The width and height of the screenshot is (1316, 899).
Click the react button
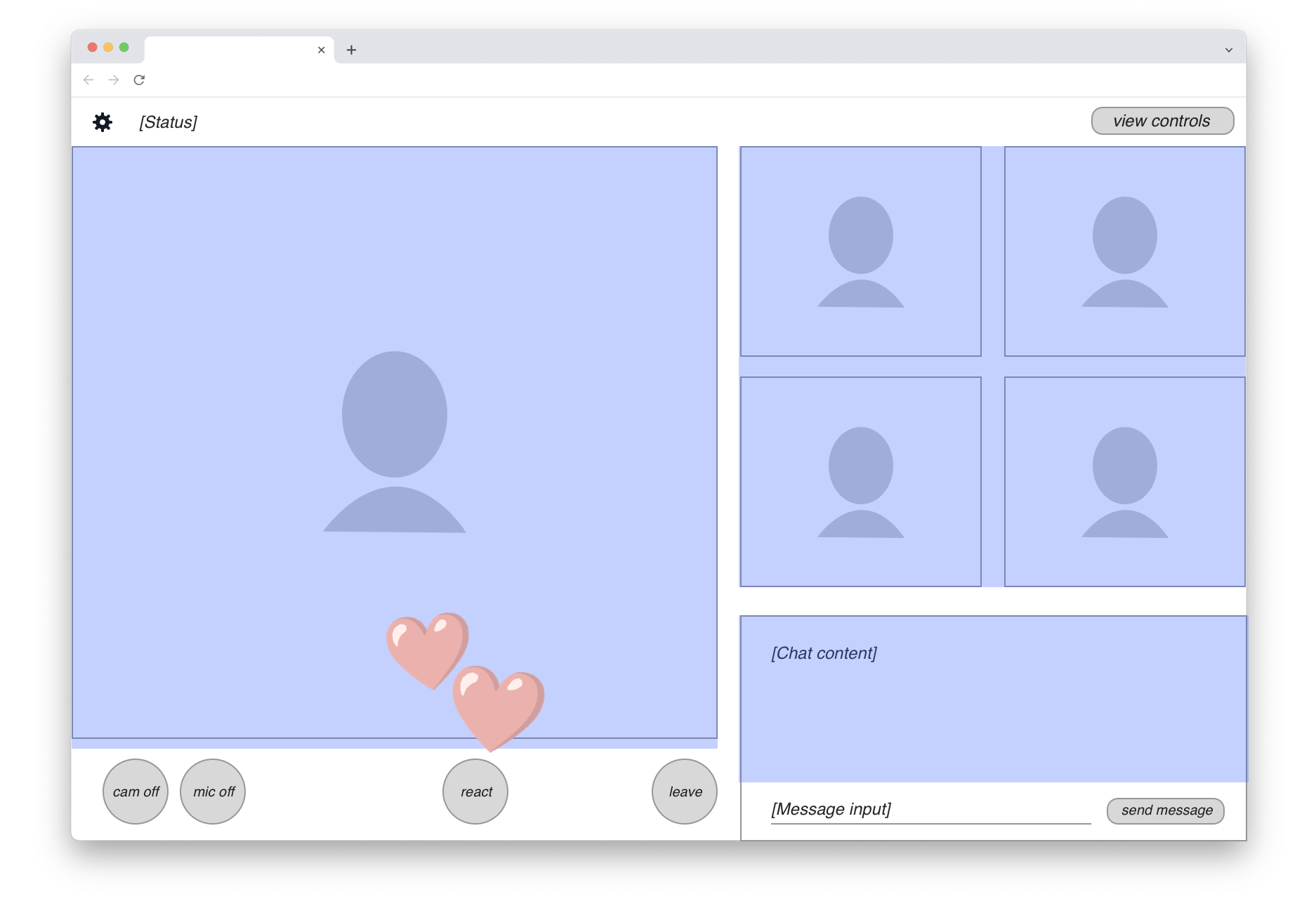pos(475,792)
